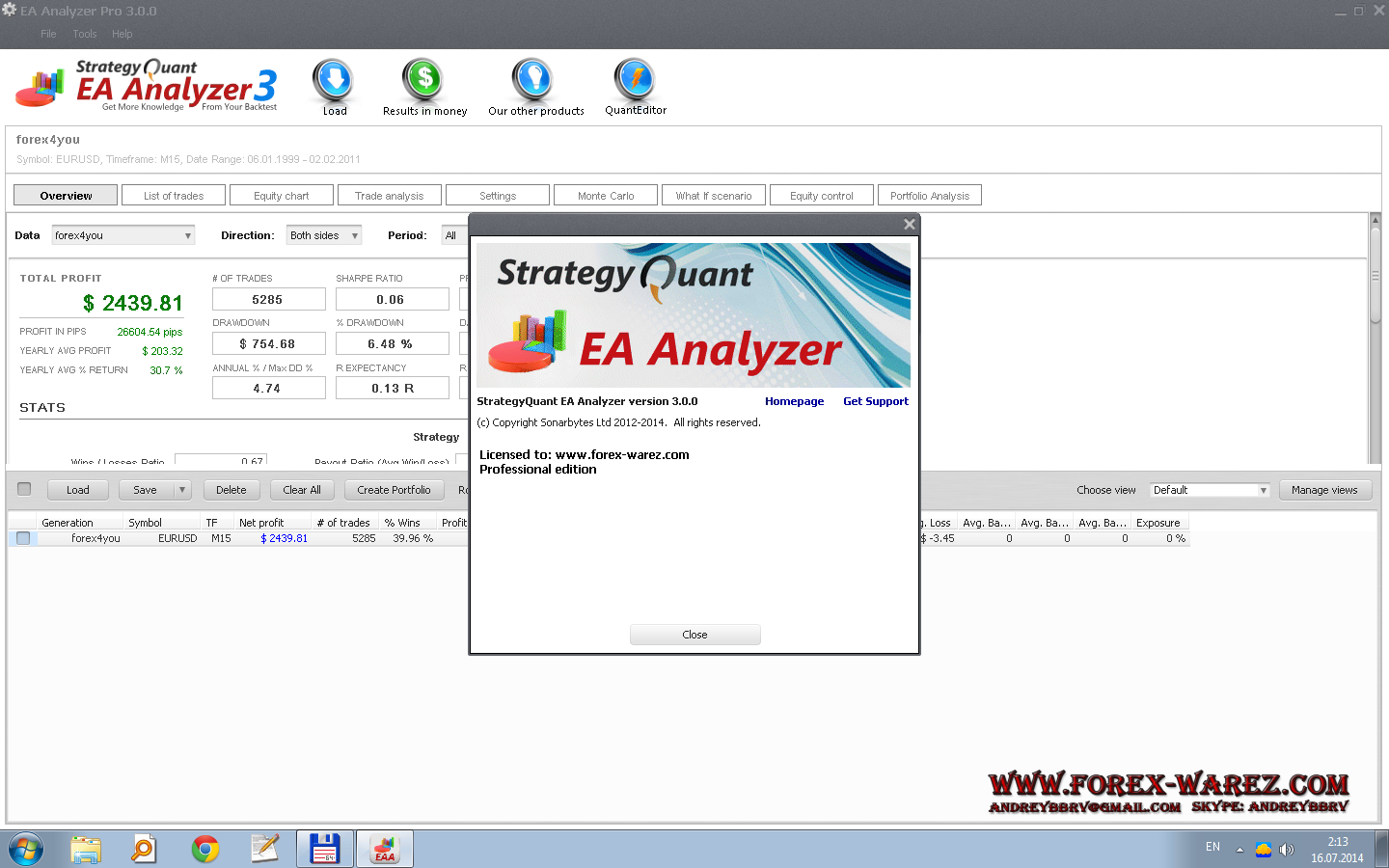The height and width of the screenshot is (868, 1389).
Task: Open Windows Start menu orb
Action: coord(26,849)
